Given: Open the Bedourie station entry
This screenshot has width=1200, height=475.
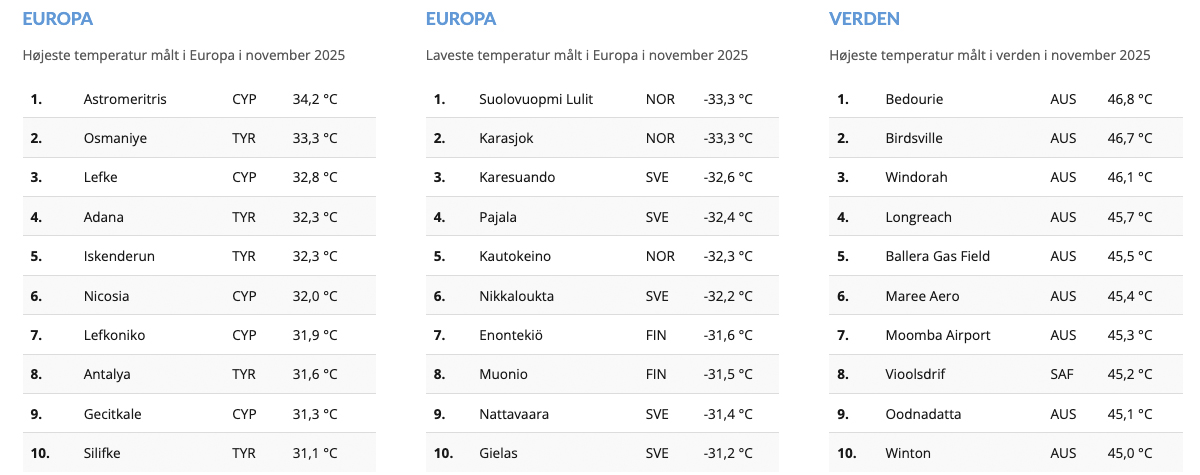Looking at the screenshot, I should coord(914,99).
